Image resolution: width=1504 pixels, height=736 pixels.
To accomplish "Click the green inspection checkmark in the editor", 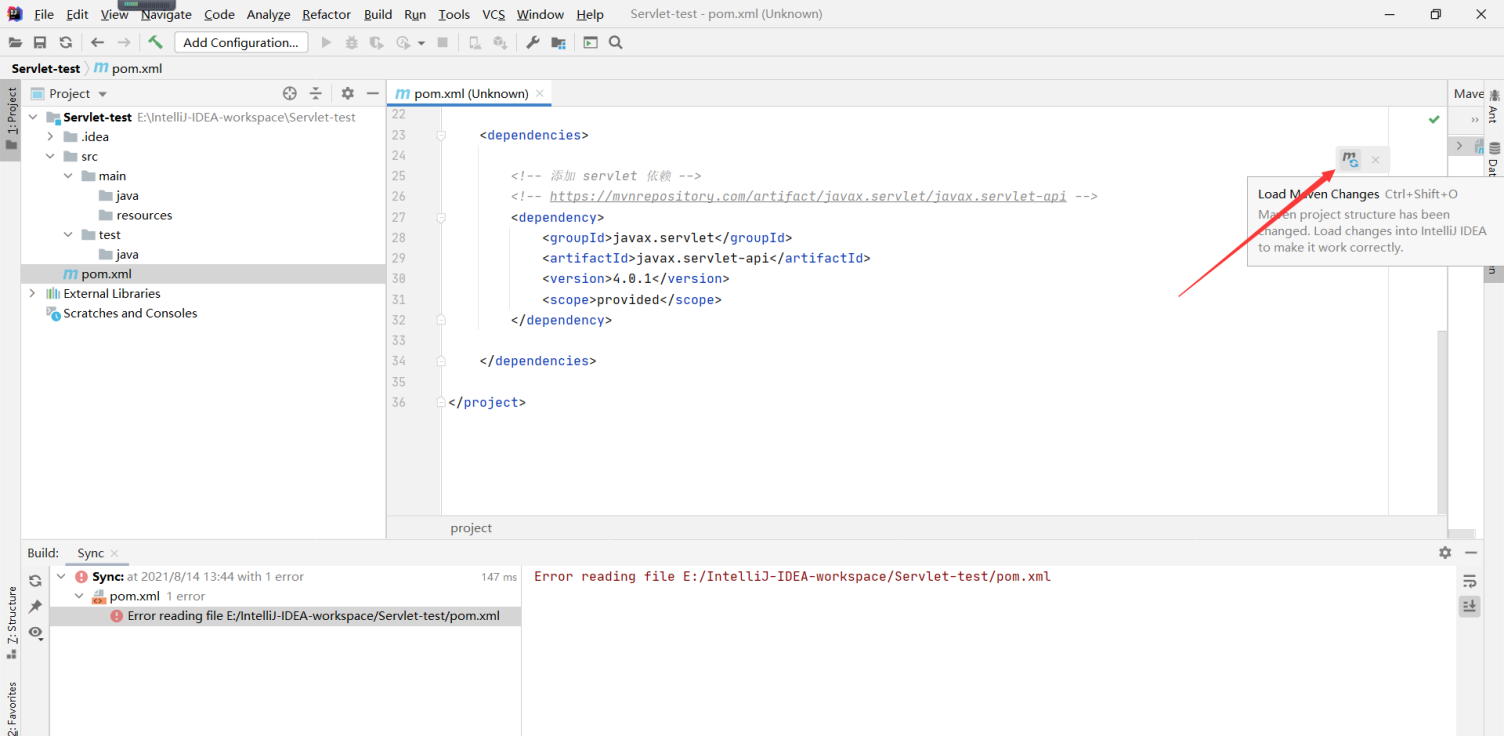I will tap(1434, 119).
